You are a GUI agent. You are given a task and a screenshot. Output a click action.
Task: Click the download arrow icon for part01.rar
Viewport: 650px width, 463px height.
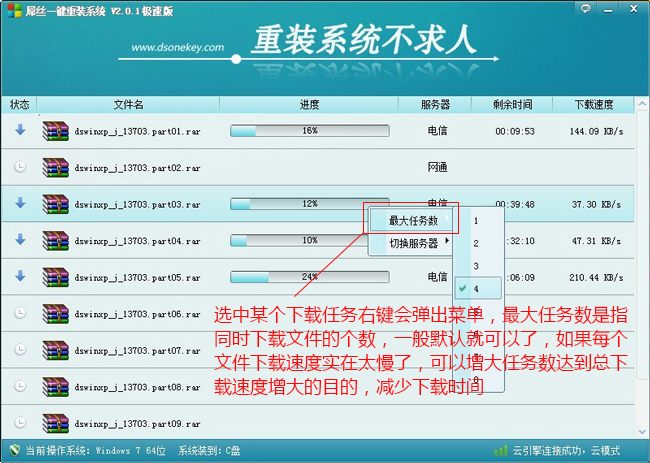(20, 130)
